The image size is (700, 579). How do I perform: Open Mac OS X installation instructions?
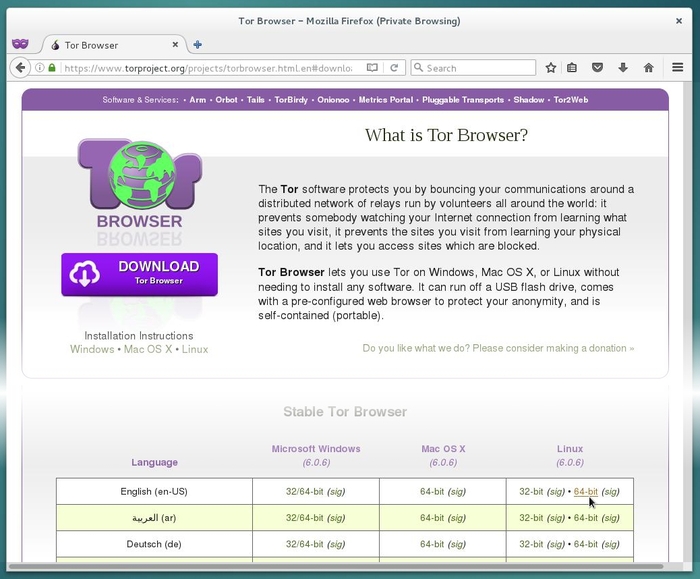(148, 350)
